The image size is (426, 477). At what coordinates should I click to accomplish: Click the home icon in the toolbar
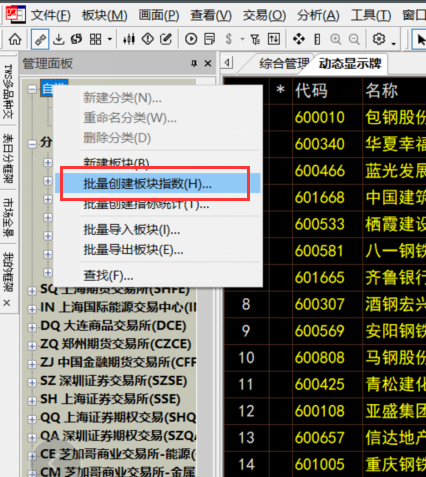coord(15,39)
